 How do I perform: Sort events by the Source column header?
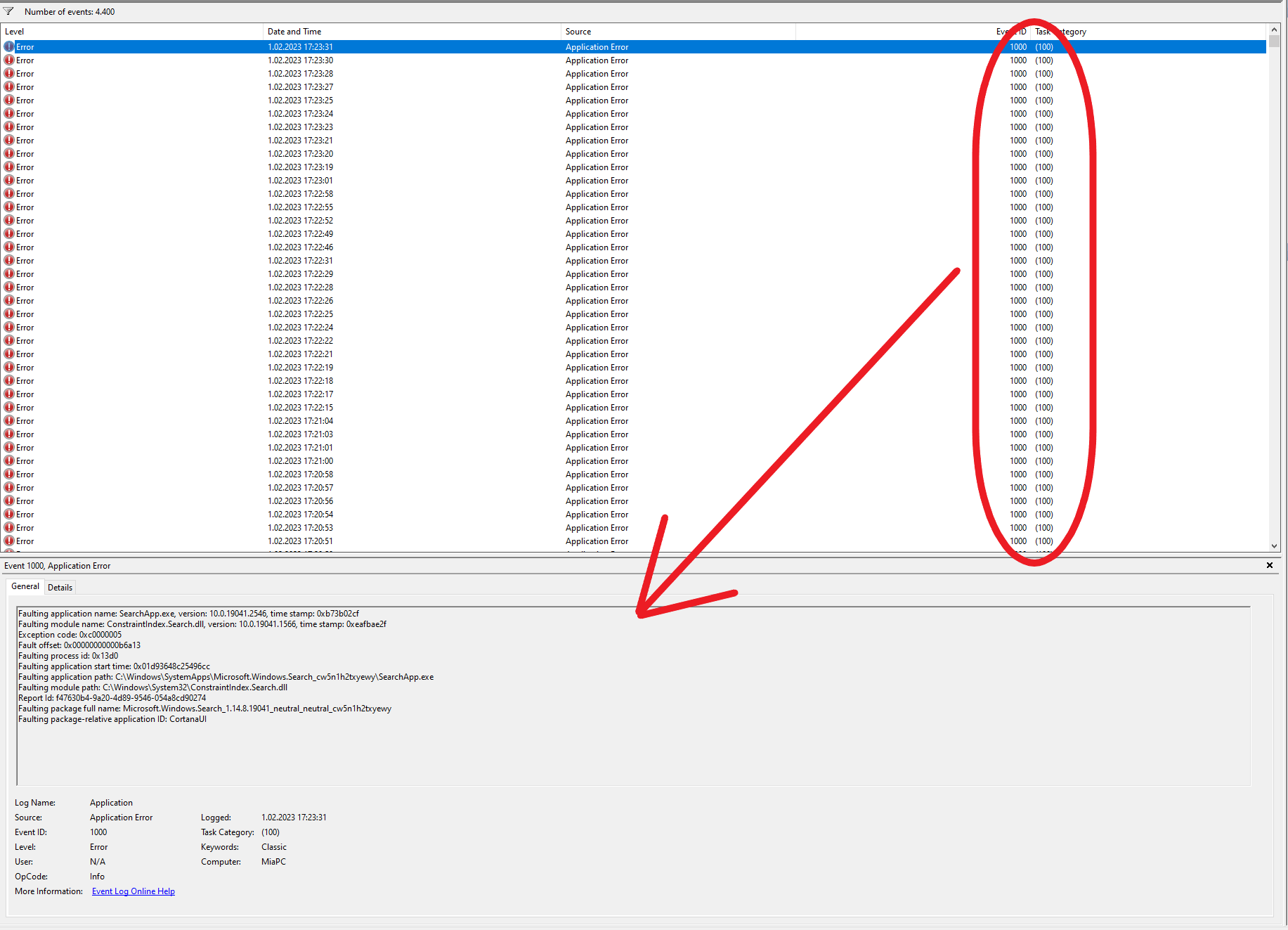pyautogui.click(x=578, y=31)
